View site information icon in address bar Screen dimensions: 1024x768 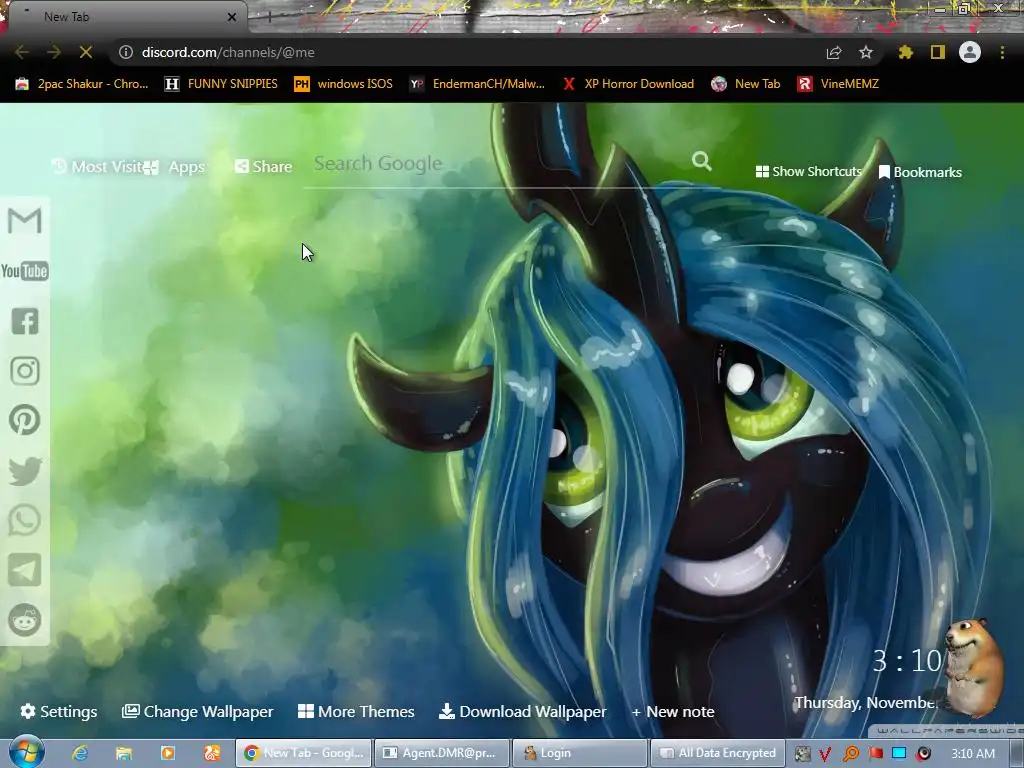[x=126, y=52]
